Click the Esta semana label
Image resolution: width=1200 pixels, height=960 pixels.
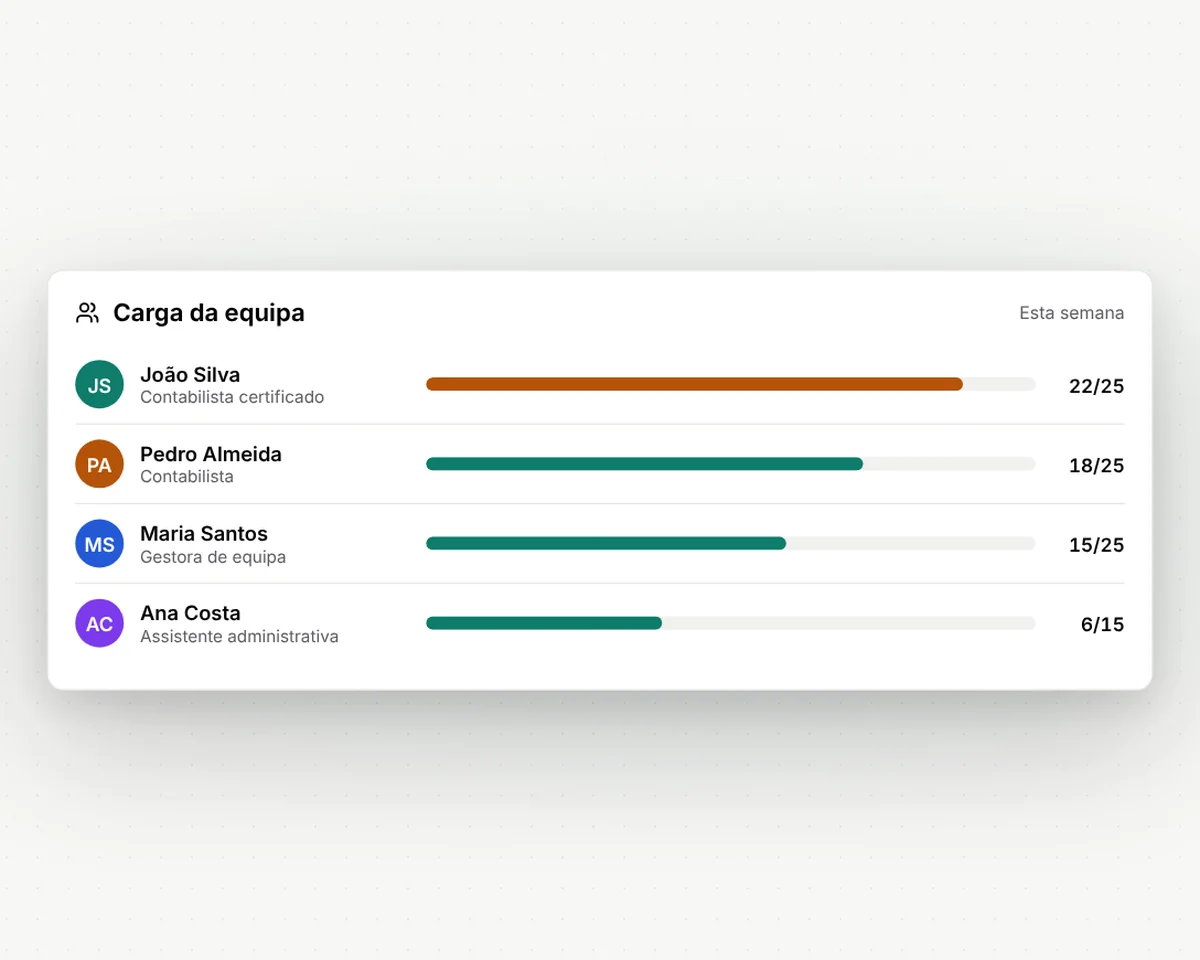[1071, 313]
